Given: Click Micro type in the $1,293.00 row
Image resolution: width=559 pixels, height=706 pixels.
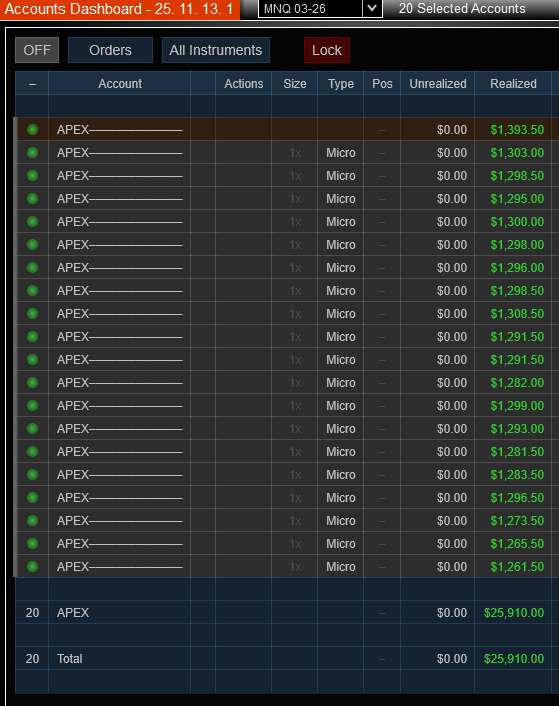Looking at the screenshot, I should tap(341, 429).
